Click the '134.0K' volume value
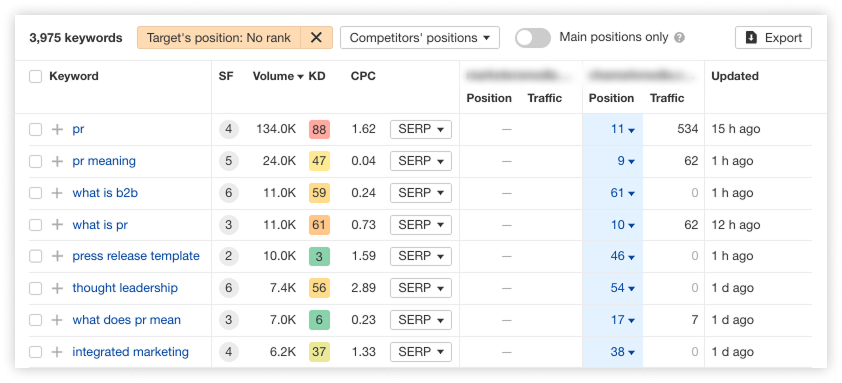Image resolution: width=842 pixels, height=383 pixels. pos(276,129)
